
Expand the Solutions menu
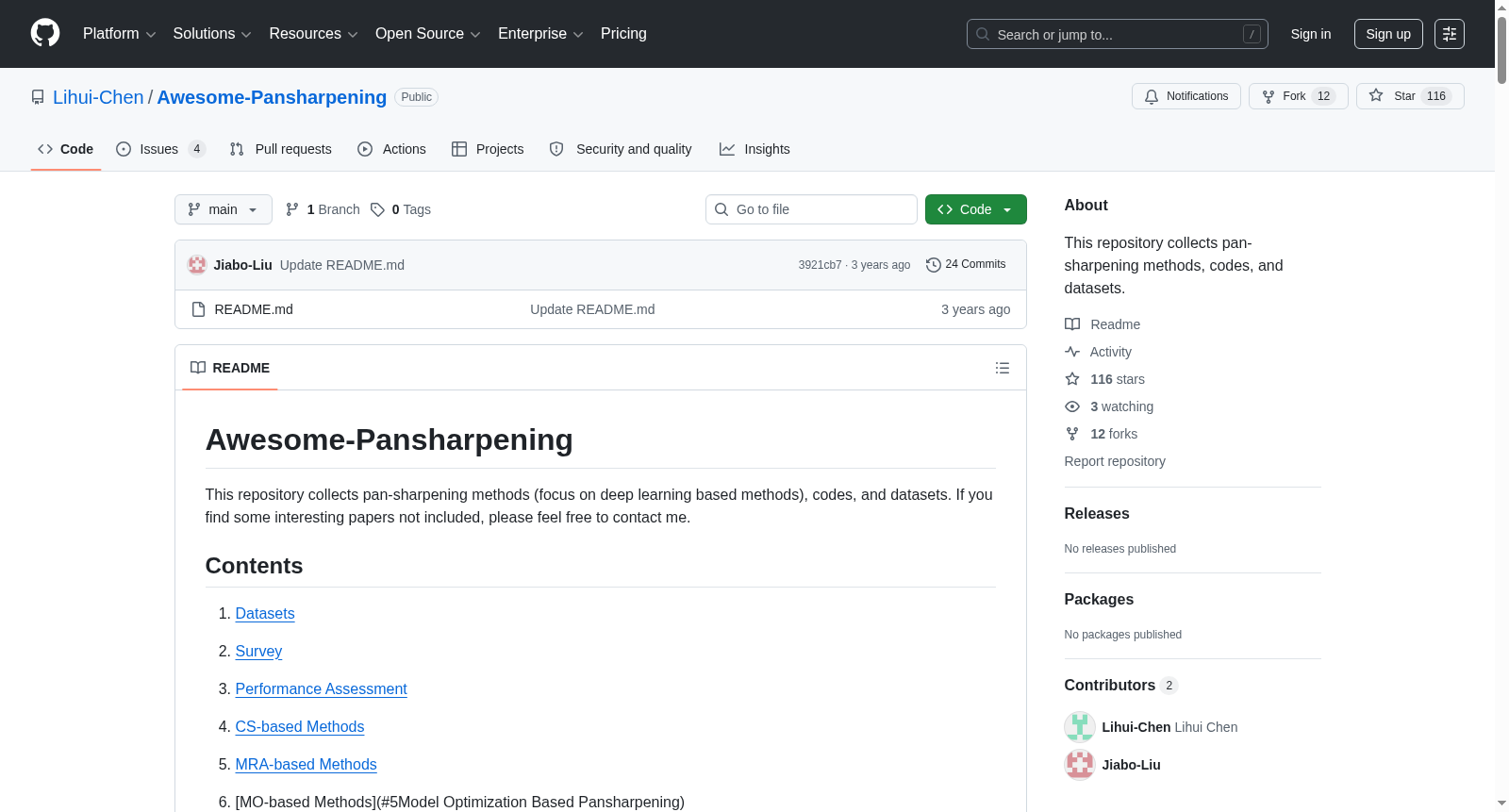212,34
